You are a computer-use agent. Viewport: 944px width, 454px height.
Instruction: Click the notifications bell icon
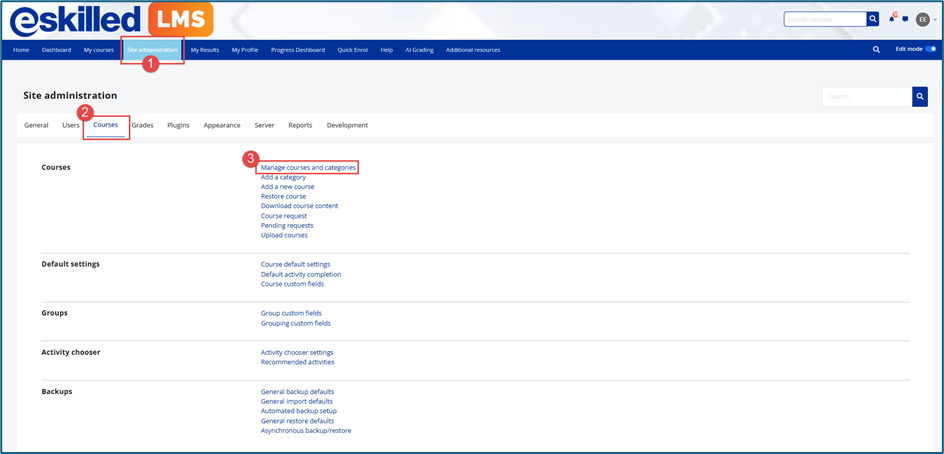[x=892, y=19]
